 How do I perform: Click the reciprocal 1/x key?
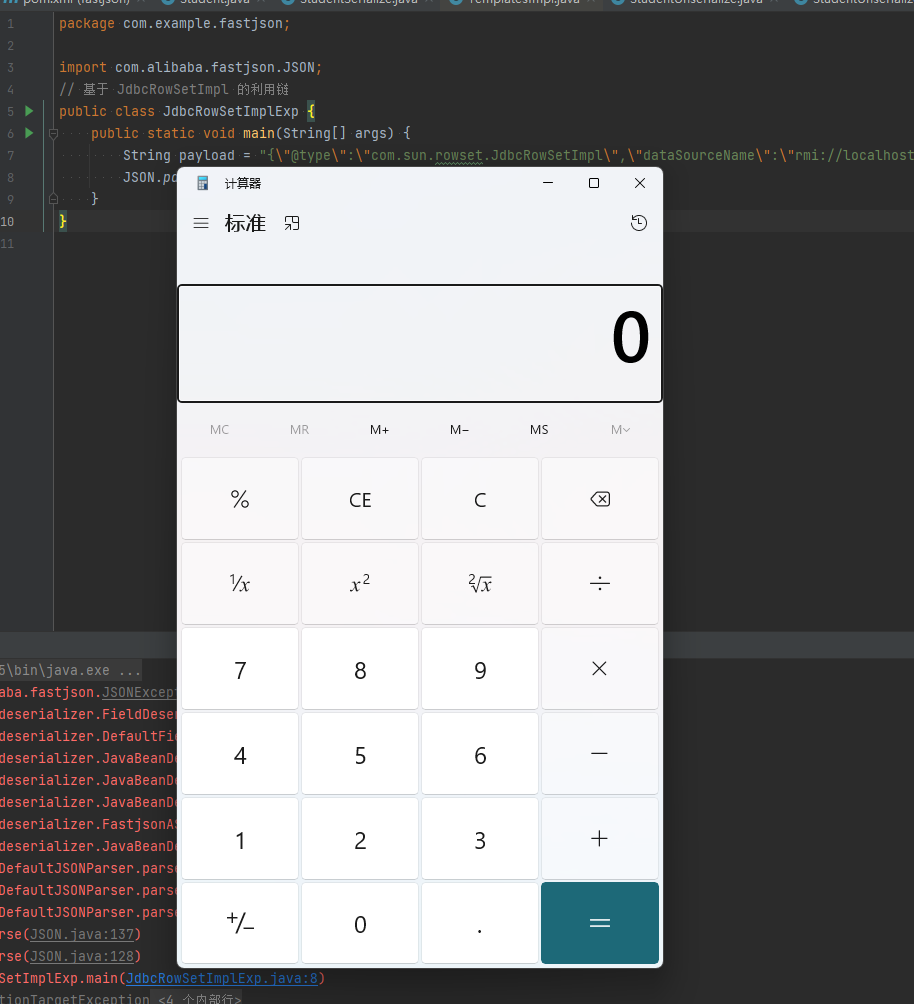[240, 583]
